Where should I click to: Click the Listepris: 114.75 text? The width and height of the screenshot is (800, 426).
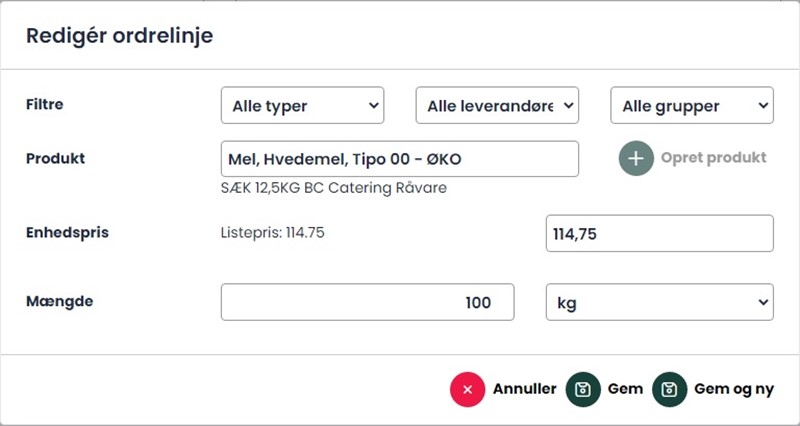coord(272,233)
